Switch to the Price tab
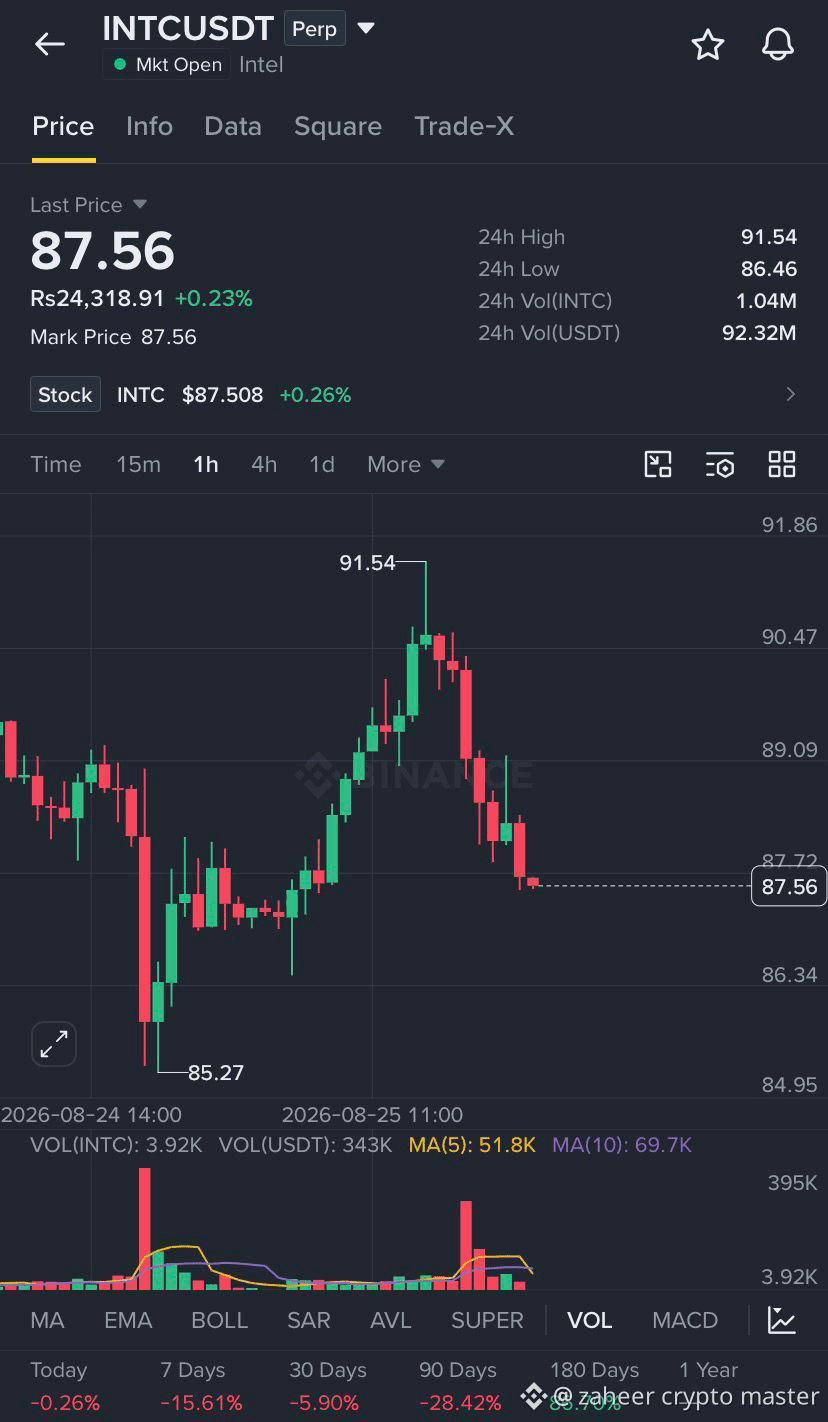 point(63,126)
